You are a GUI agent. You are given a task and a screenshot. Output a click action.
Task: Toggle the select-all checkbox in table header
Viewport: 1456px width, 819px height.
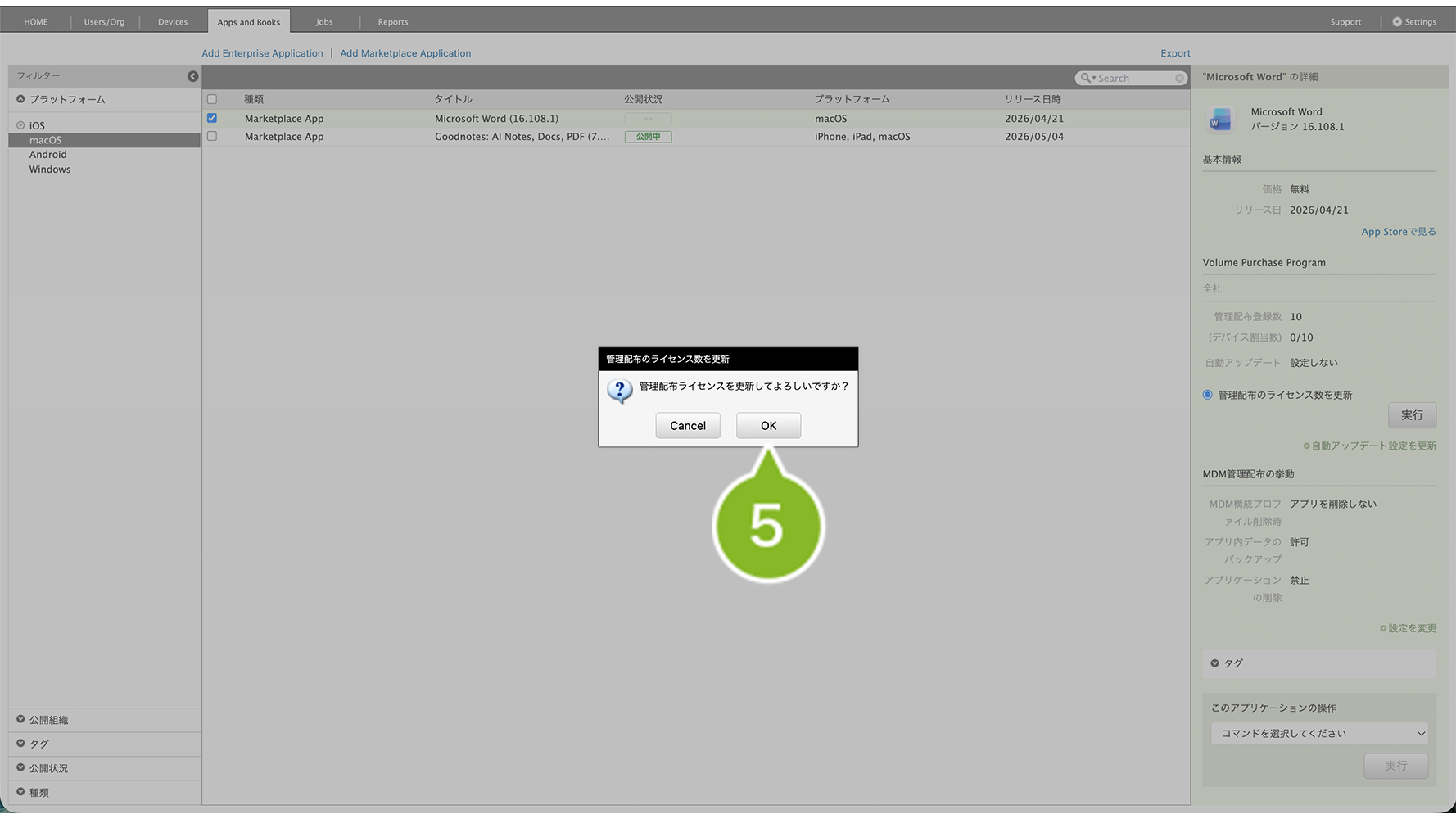point(212,99)
